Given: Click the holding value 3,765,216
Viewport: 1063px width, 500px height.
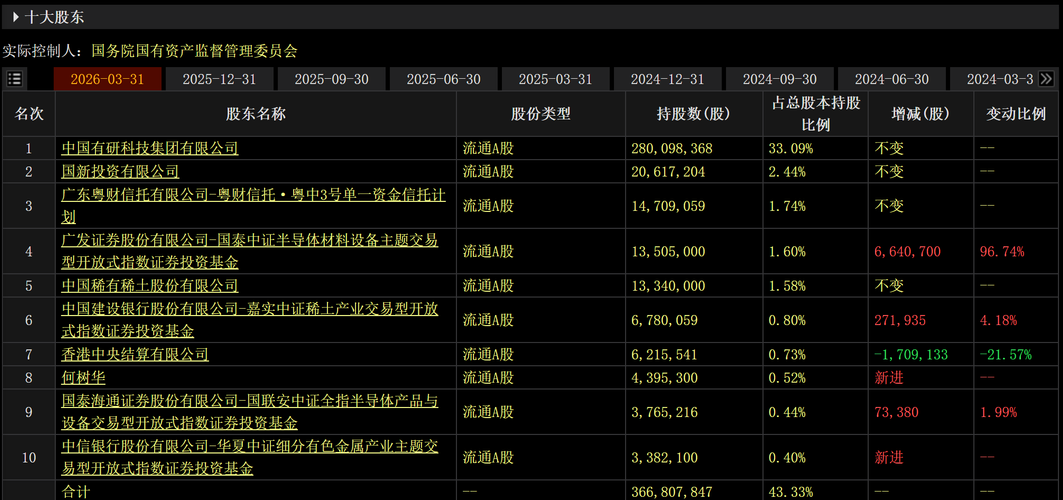Looking at the screenshot, I should [664, 412].
